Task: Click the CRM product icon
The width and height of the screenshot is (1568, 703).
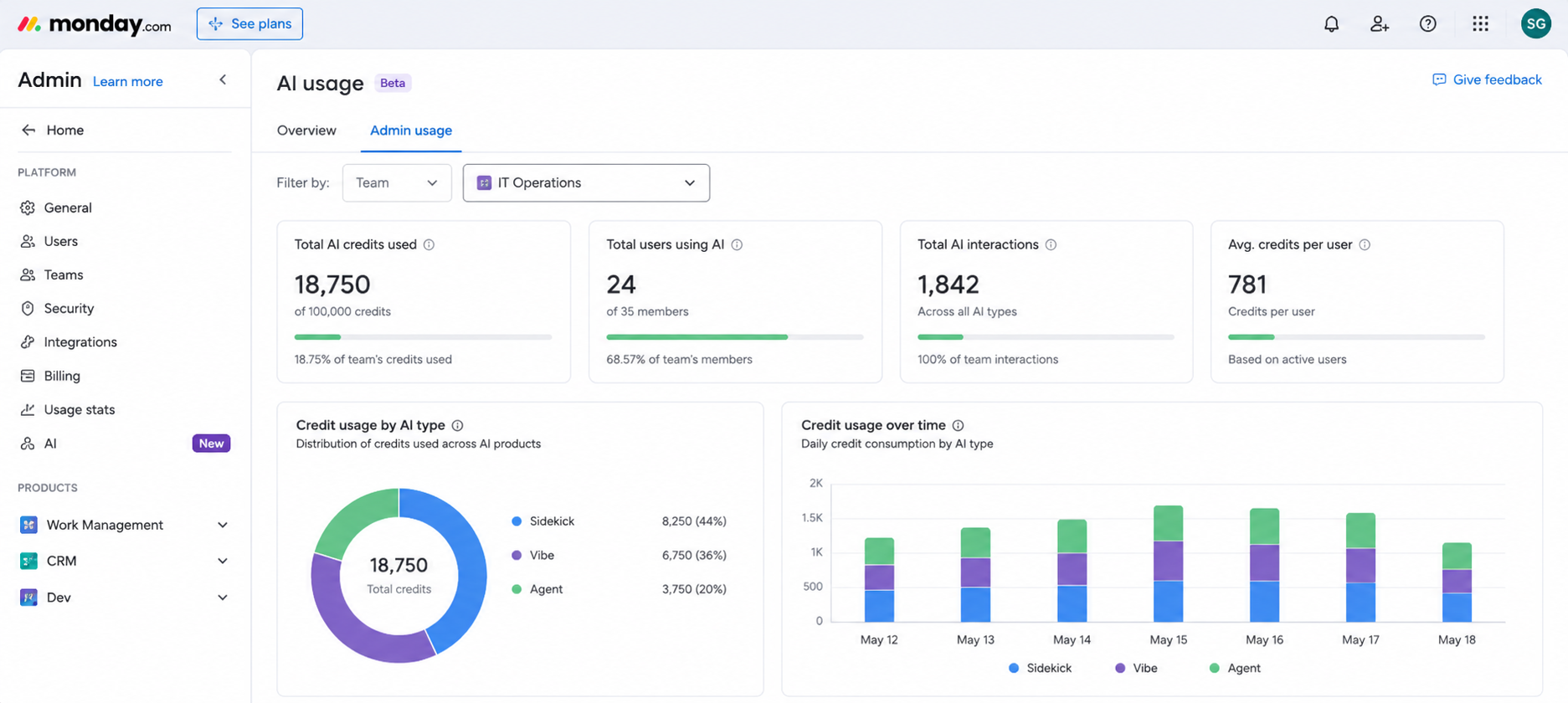Action: point(28,561)
